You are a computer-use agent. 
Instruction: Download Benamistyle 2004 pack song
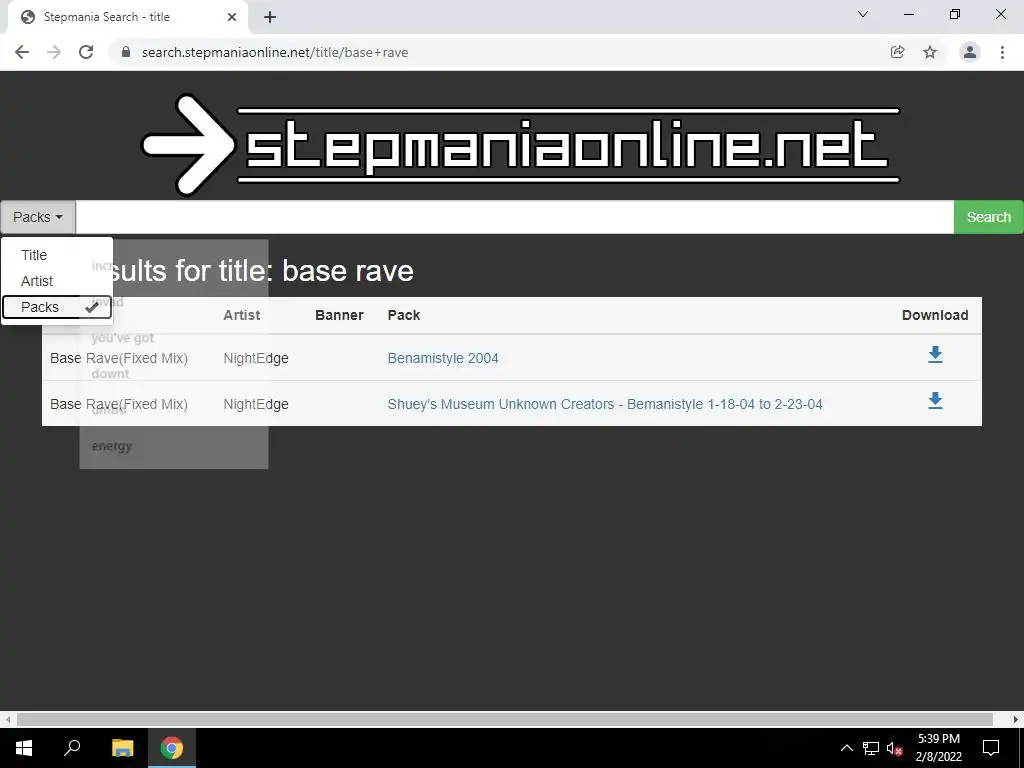click(935, 355)
